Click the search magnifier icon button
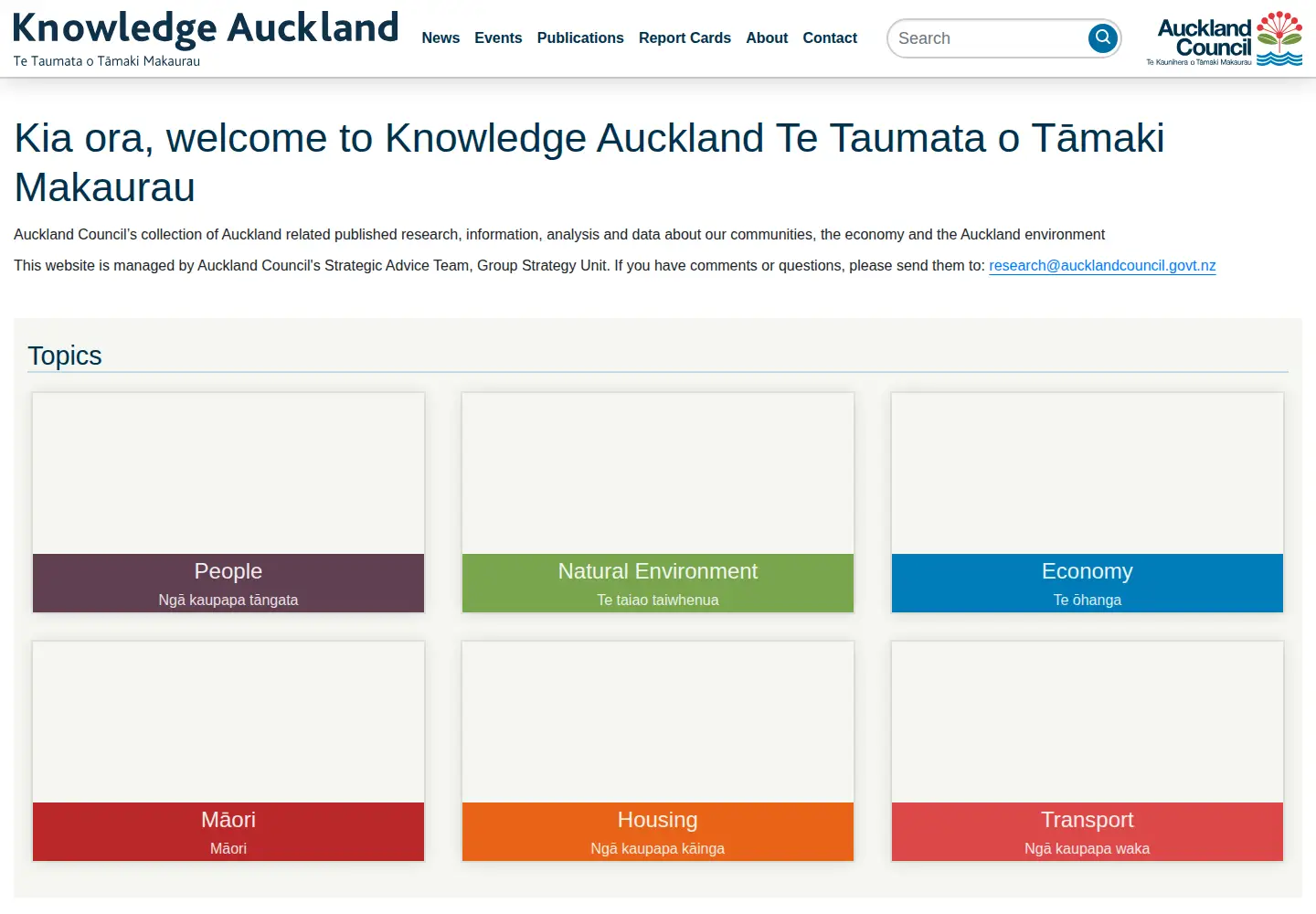The width and height of the screenshot is (1316, 914). pyautogui.click(x=1103, y=38)
